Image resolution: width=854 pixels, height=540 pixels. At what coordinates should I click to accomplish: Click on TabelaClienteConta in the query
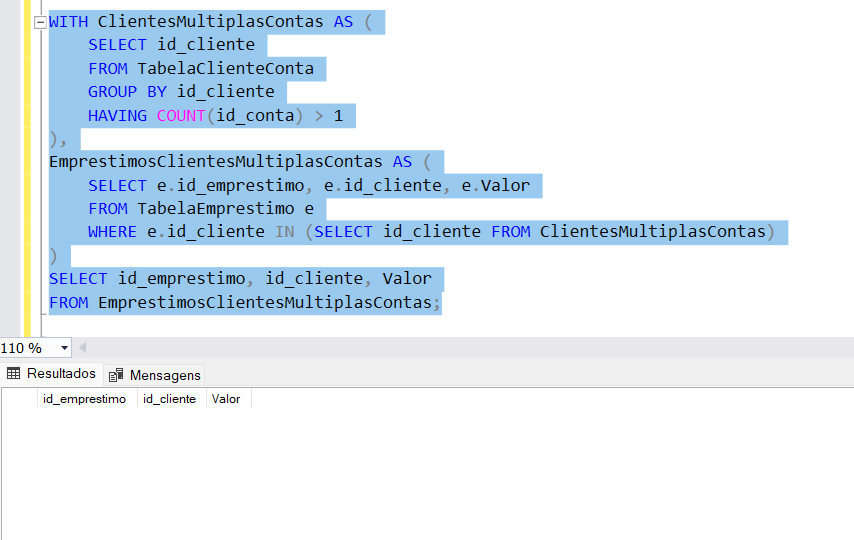click(x=225, y=69)
